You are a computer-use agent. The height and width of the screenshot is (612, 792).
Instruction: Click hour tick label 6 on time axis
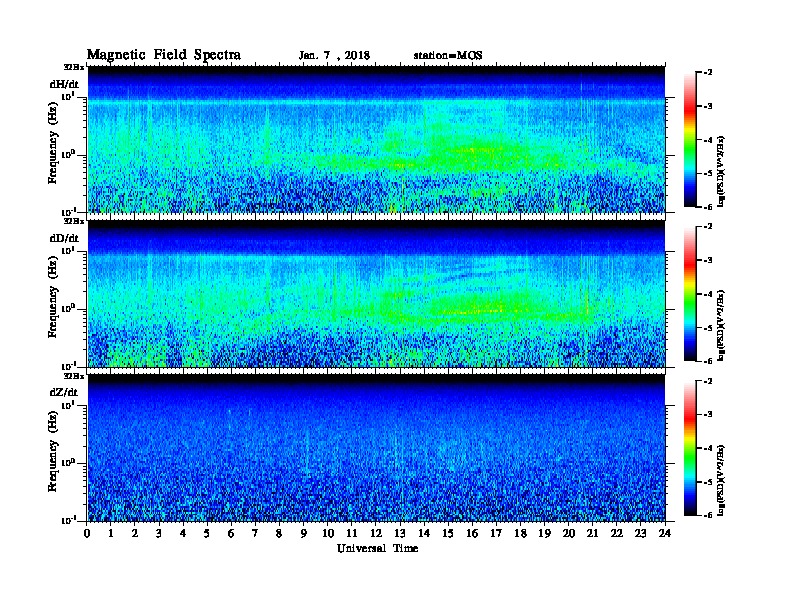pos(232,534)
